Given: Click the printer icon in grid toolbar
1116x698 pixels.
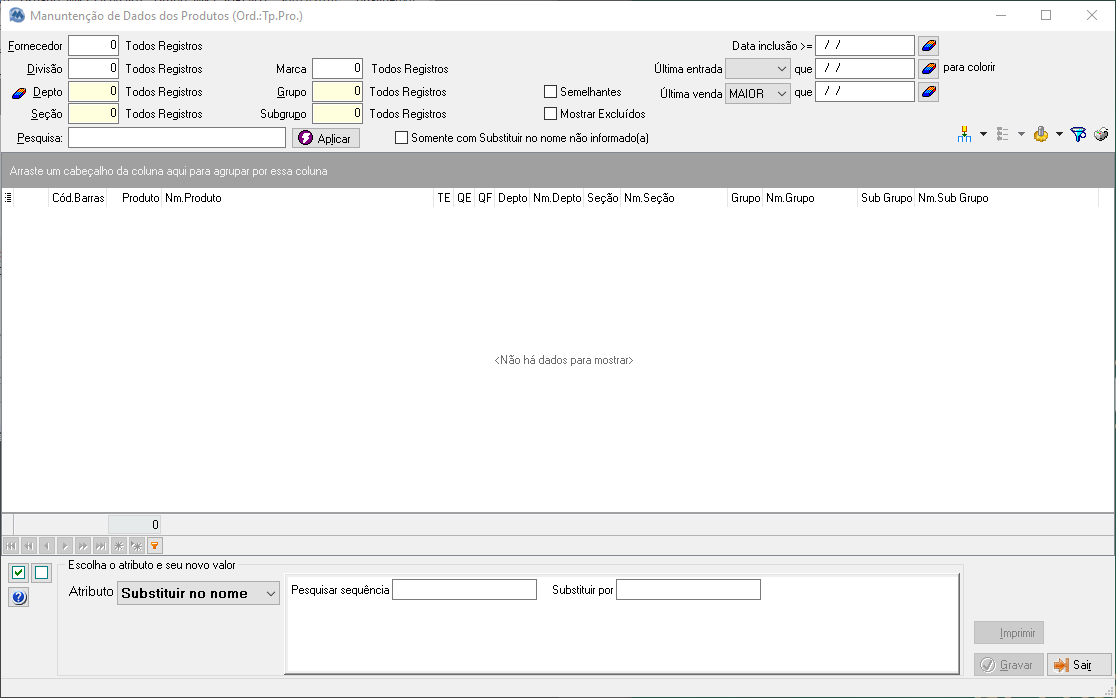Looking at the screenshot, I should 1101,134.
